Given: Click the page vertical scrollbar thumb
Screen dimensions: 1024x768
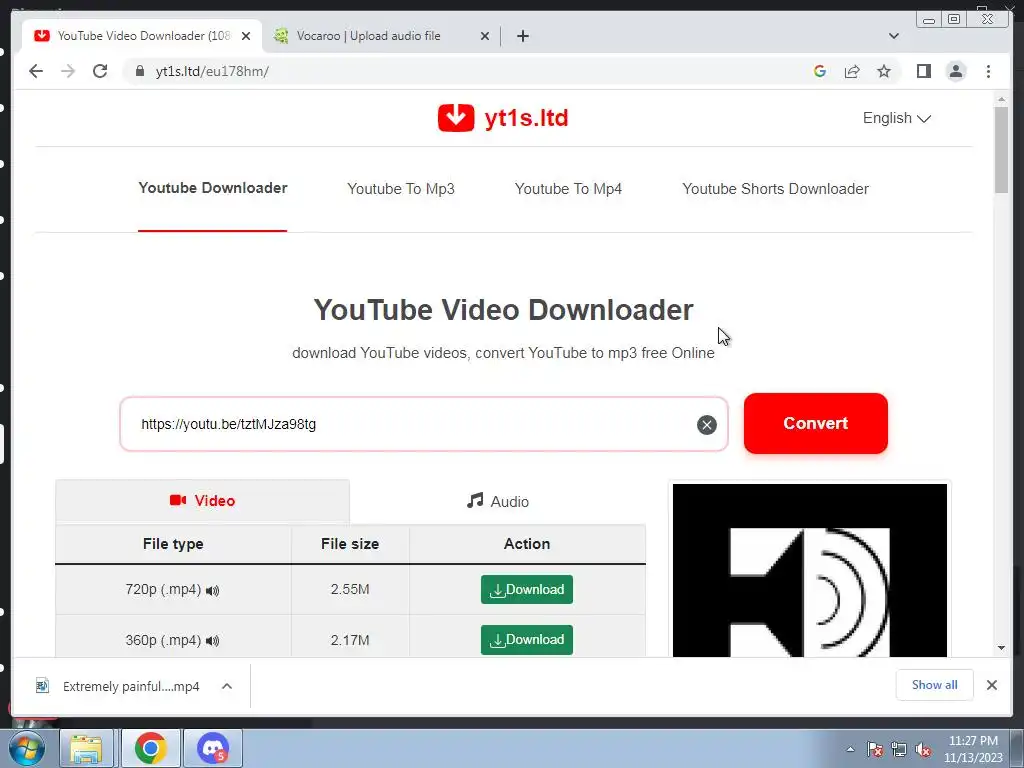Looking at the screenshot, I should pos(1001,150).
